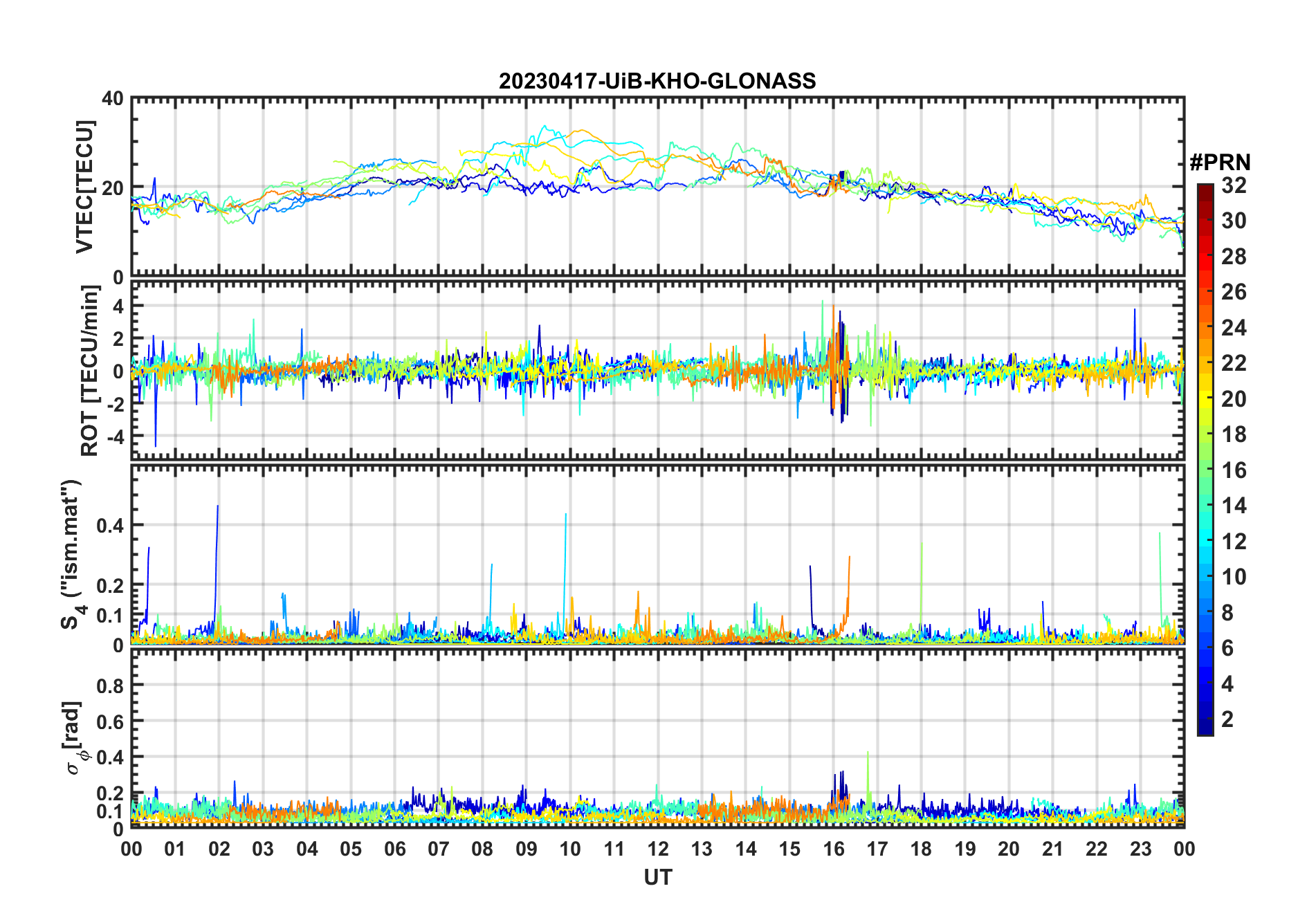Image resolution: width=1316 pixels, height=920 pixels.
Task: Click UT axis tick label 09
Action: tap(527, 849)
